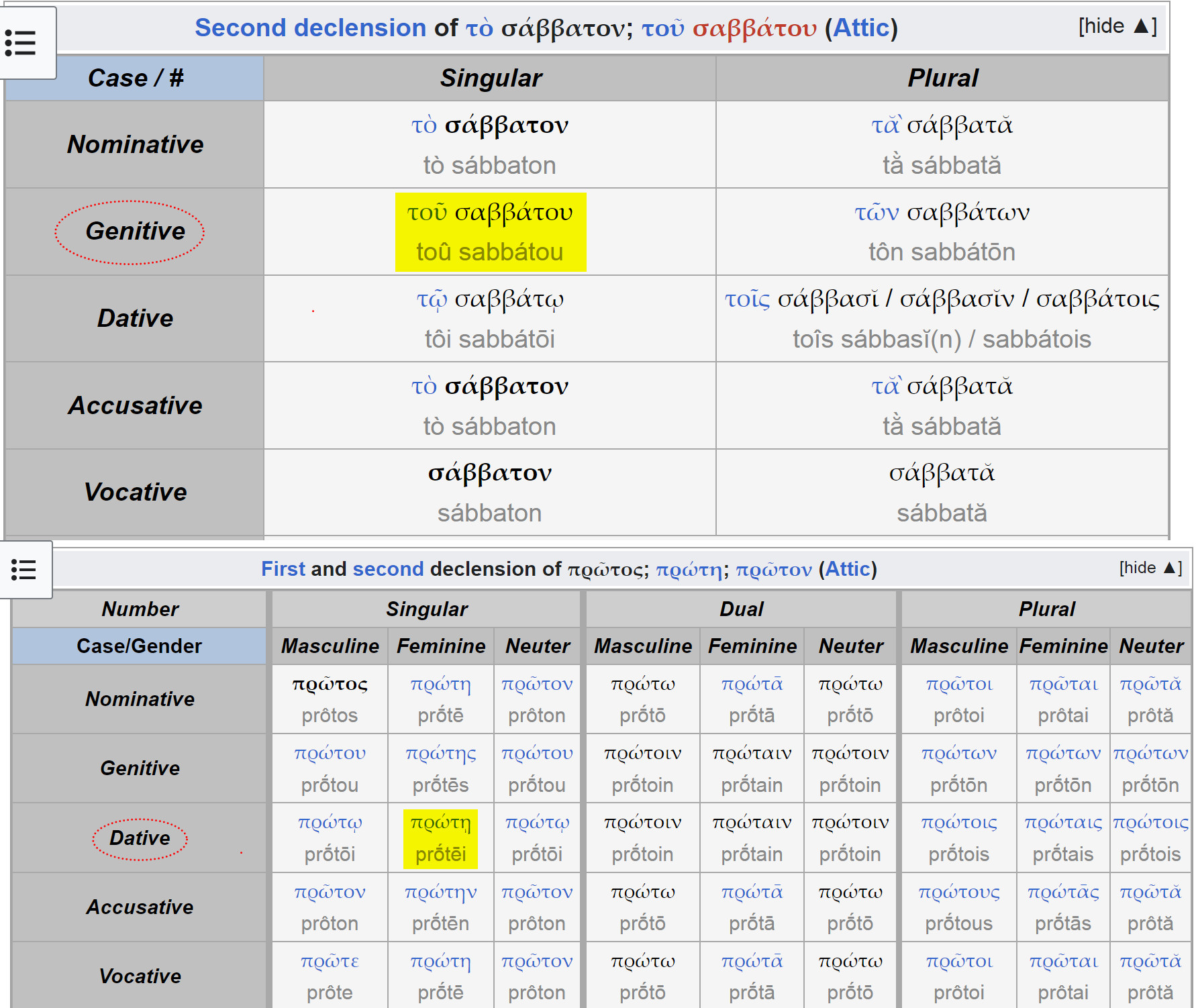
Task: Click accusative plural masculine 'πρώτους' link
Action: (959, 893)
